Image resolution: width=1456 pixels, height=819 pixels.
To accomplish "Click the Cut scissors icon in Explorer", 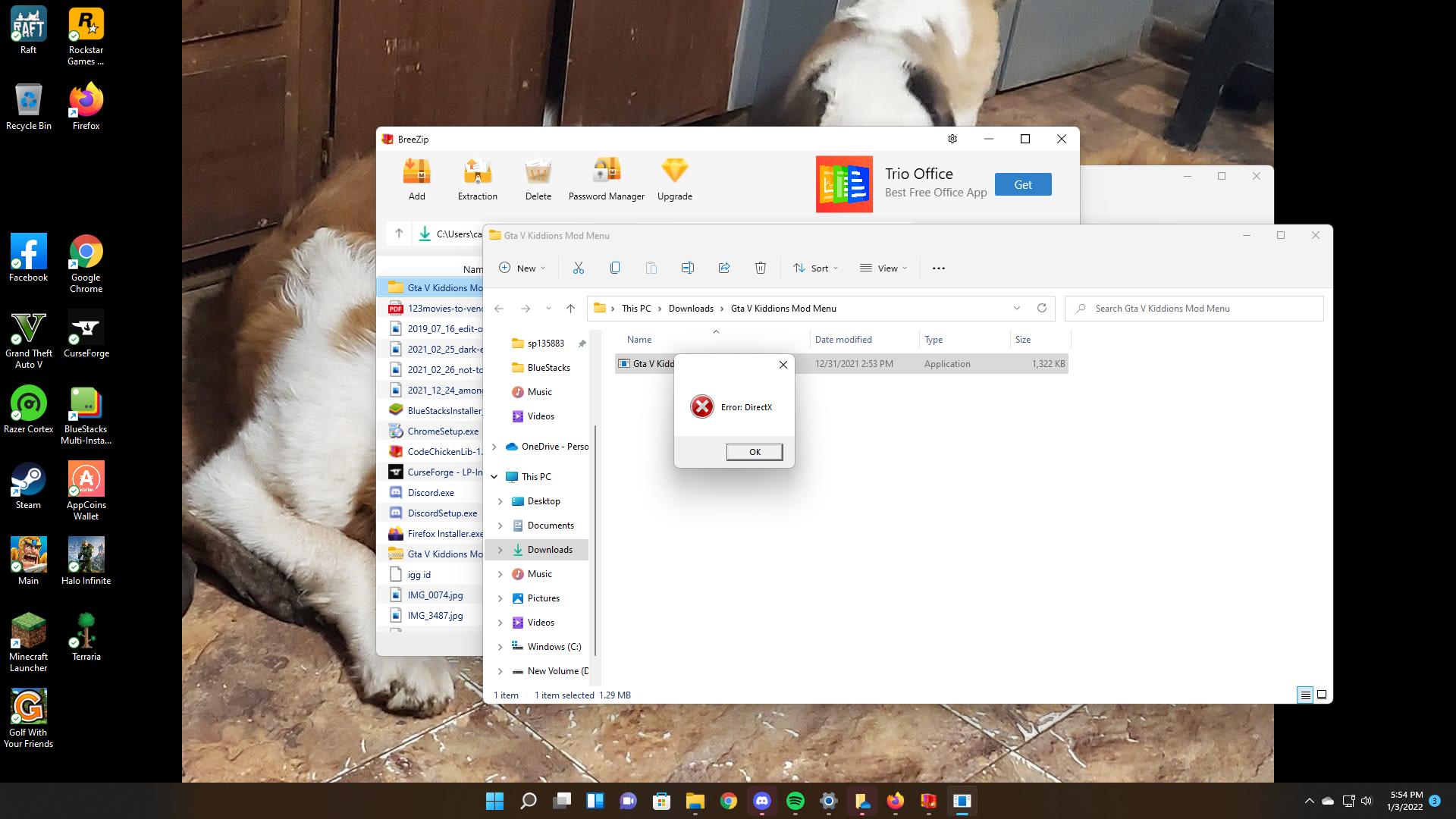I will click(x=579, y=268).
